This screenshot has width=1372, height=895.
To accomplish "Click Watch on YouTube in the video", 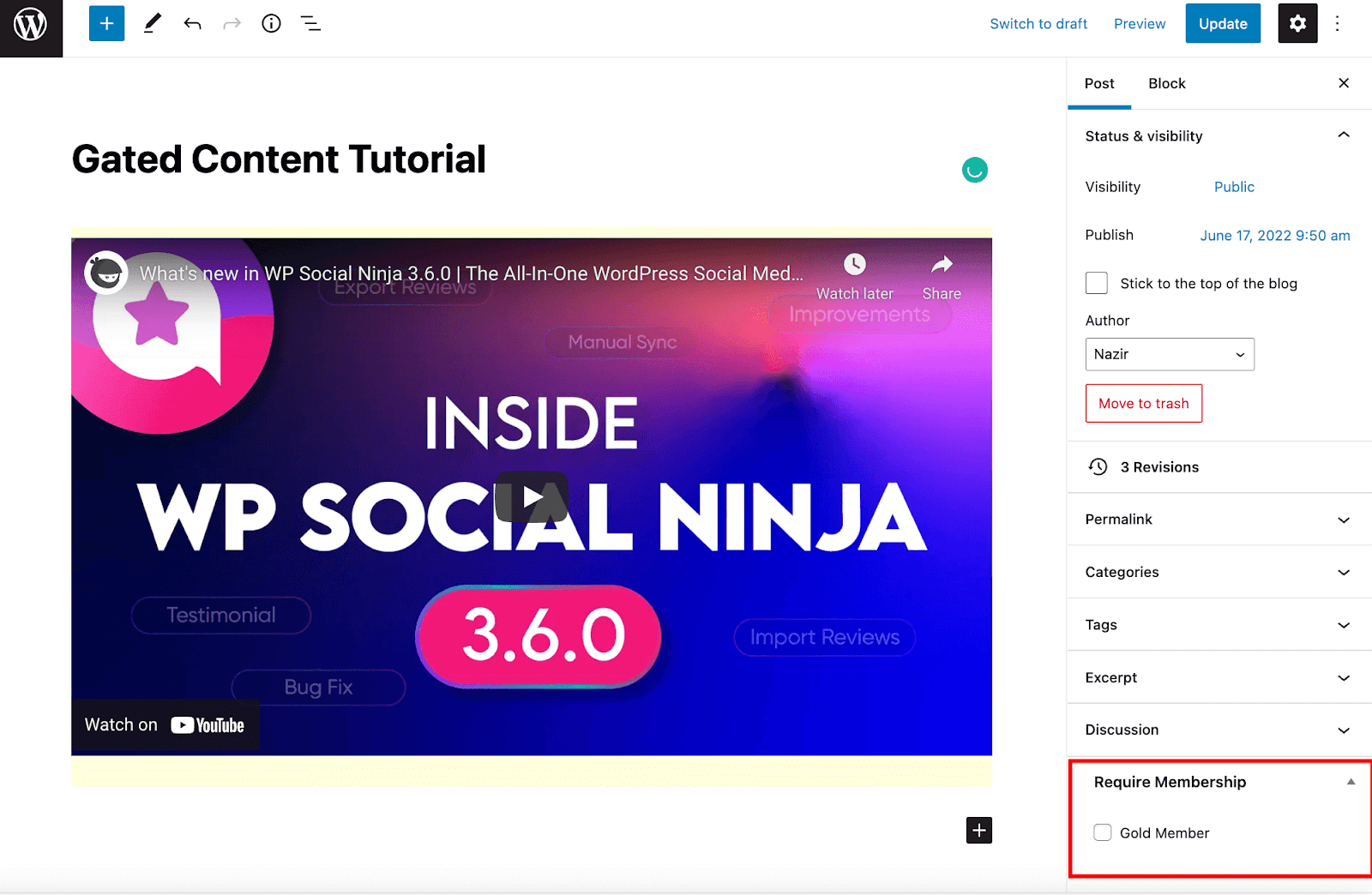I will tap(165, 725).
